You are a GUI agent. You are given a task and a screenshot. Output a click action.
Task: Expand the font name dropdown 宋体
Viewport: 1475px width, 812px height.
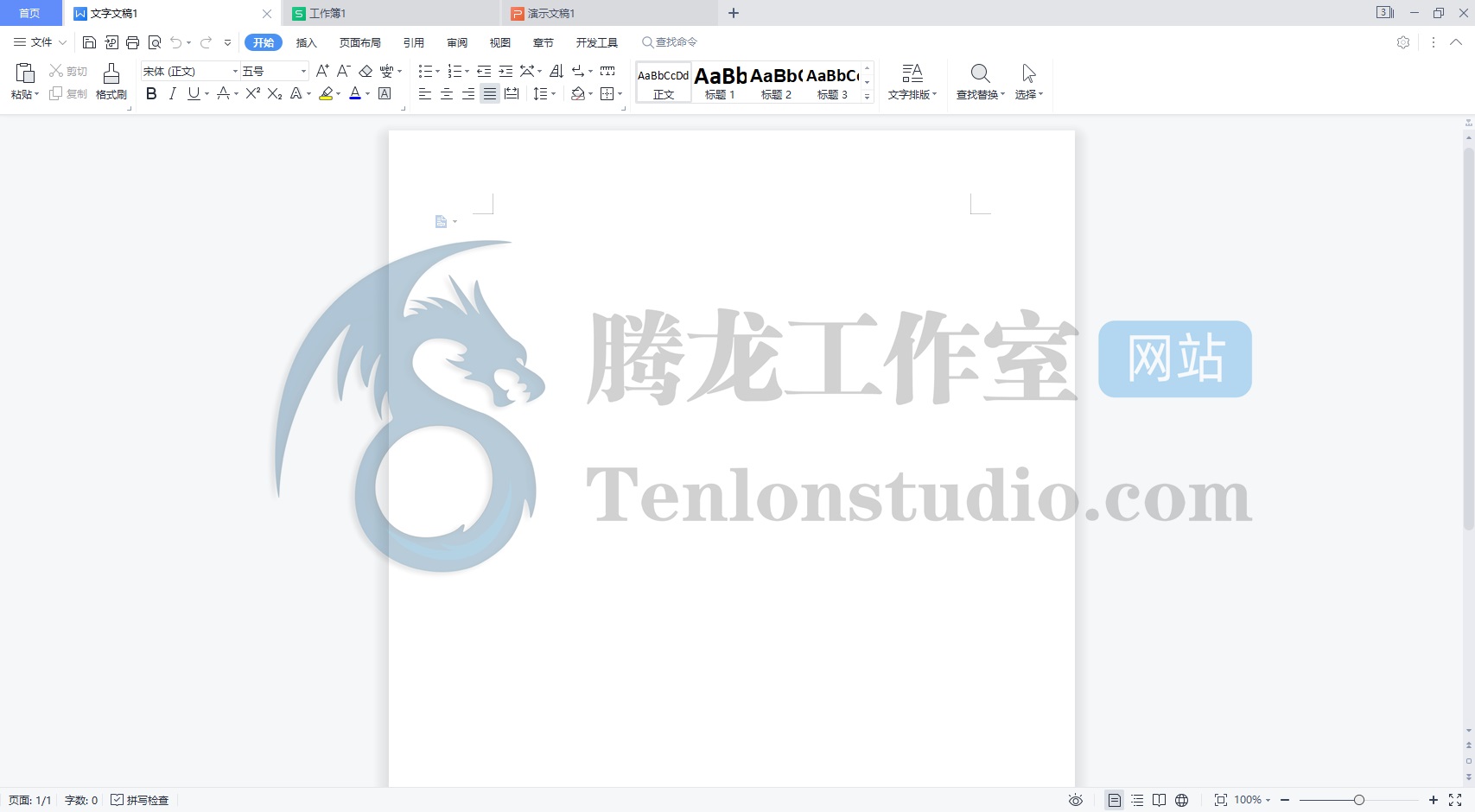coord(235,71)
